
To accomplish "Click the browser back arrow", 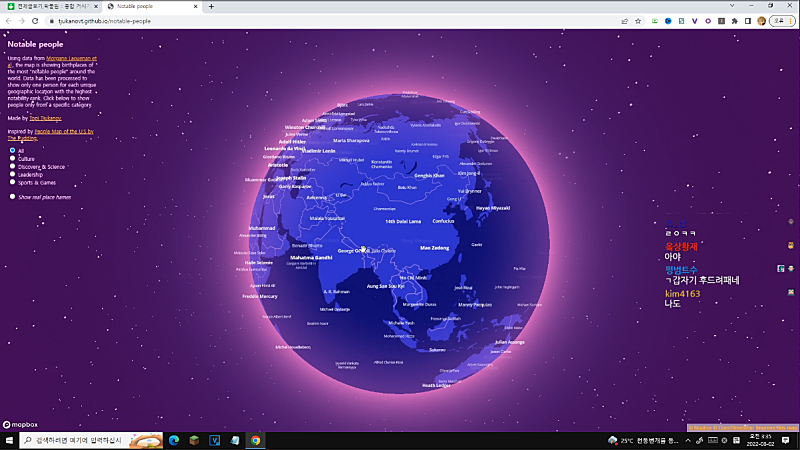I will coord(8,20).
